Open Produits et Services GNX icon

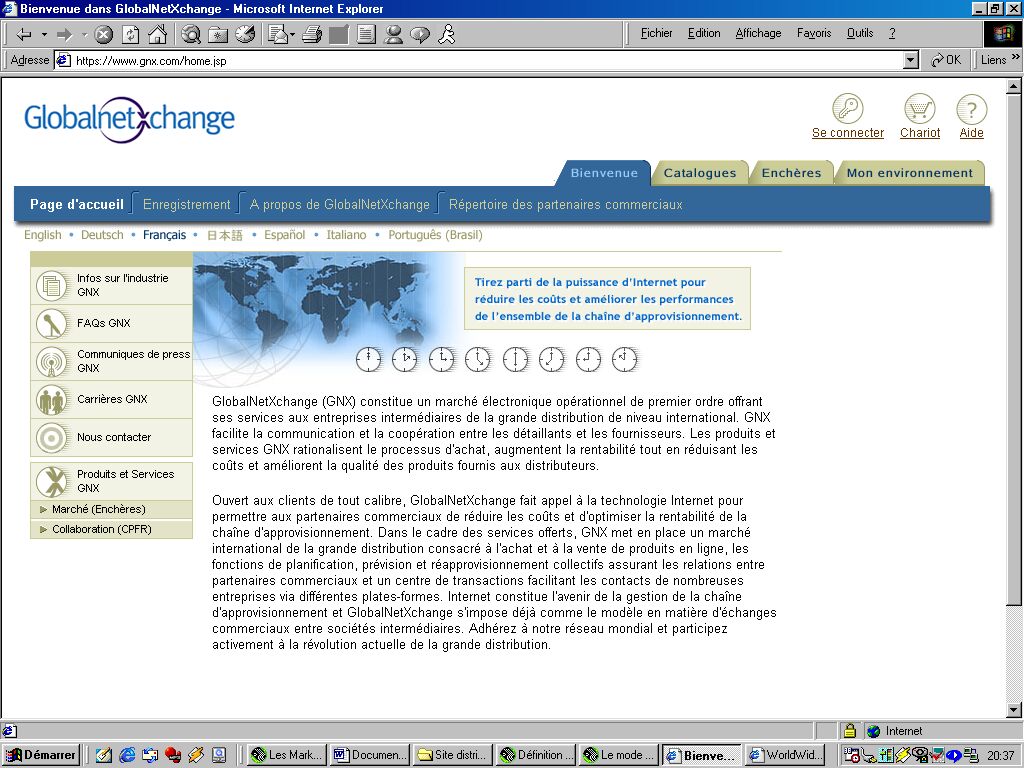(52, 481)
